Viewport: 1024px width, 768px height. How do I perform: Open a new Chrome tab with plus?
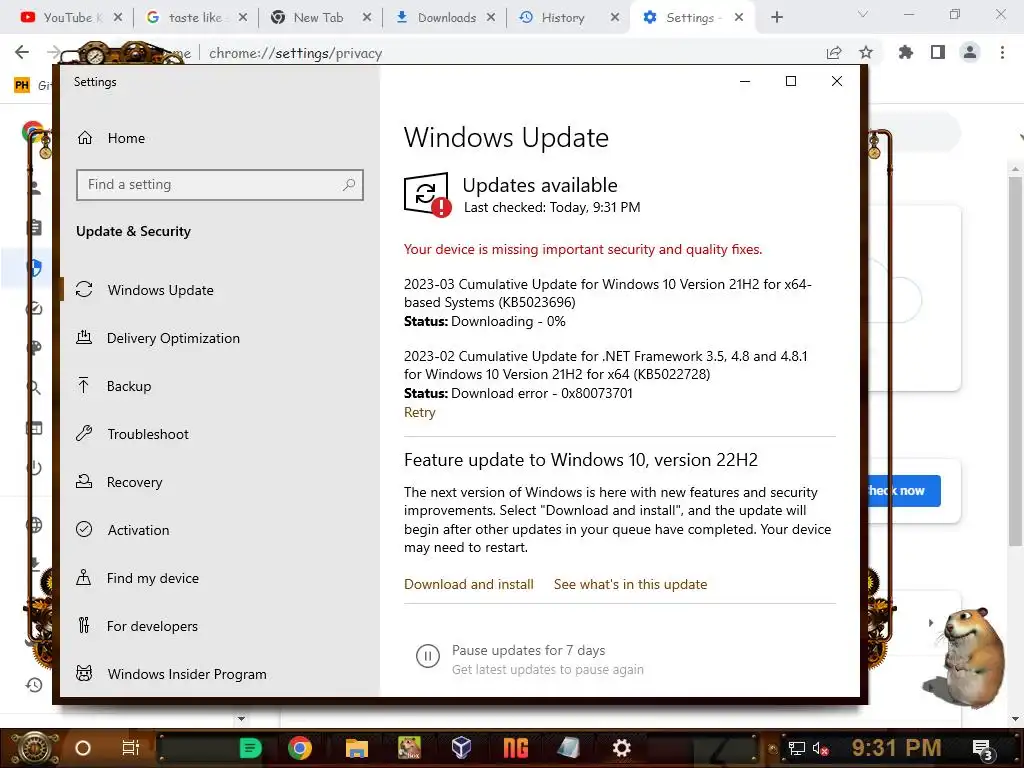776,18
